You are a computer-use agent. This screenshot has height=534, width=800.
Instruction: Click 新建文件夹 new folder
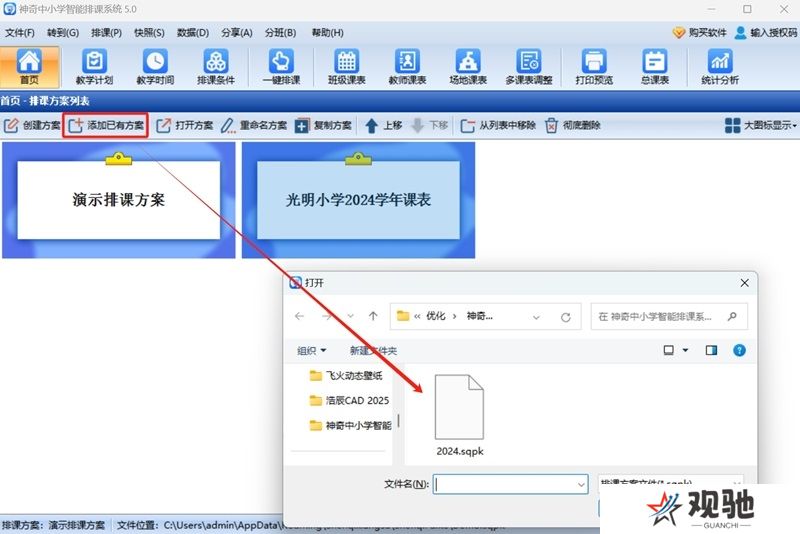pos(373,350)
